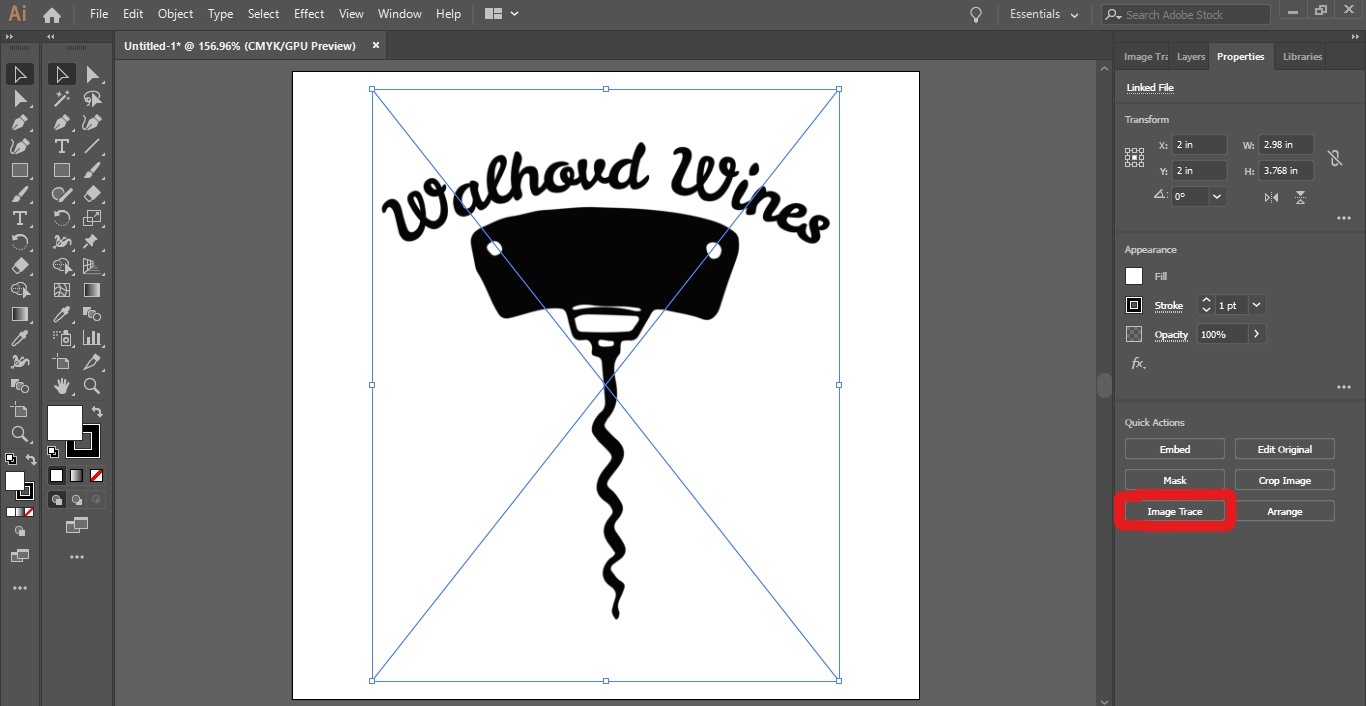The height and width of the screenshot is (706, 1366).
Task: Click the stroke weight stepper arrows
Action: point(1206,305)
